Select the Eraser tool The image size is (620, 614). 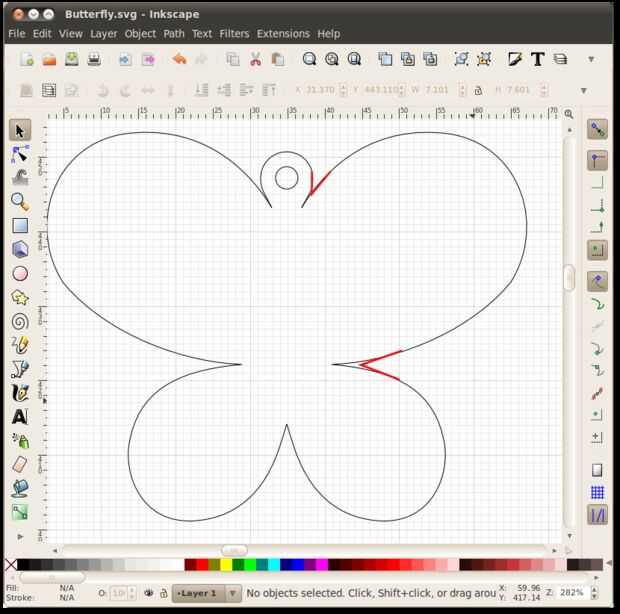pos(20,464)
